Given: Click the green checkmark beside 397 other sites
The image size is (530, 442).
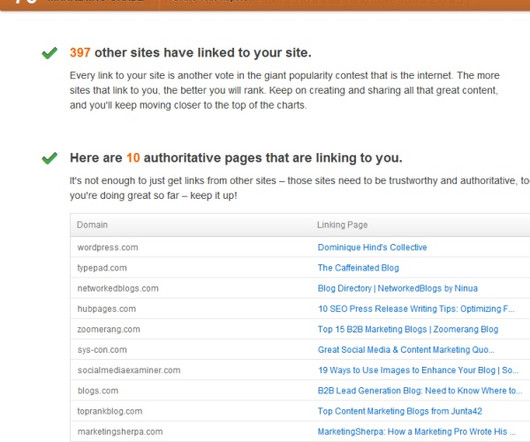Looking at the screenshot, I should pyautogui.click(x=50, y=53).
